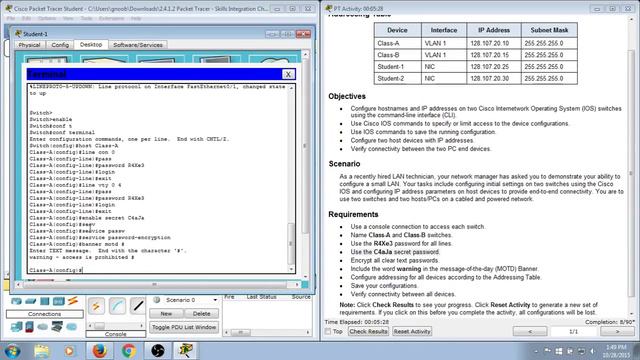Click the Class-A cell in the Addressing Table
Viewport: 640px width, 360px height.
pyautogui.click(x=398, y=43)
